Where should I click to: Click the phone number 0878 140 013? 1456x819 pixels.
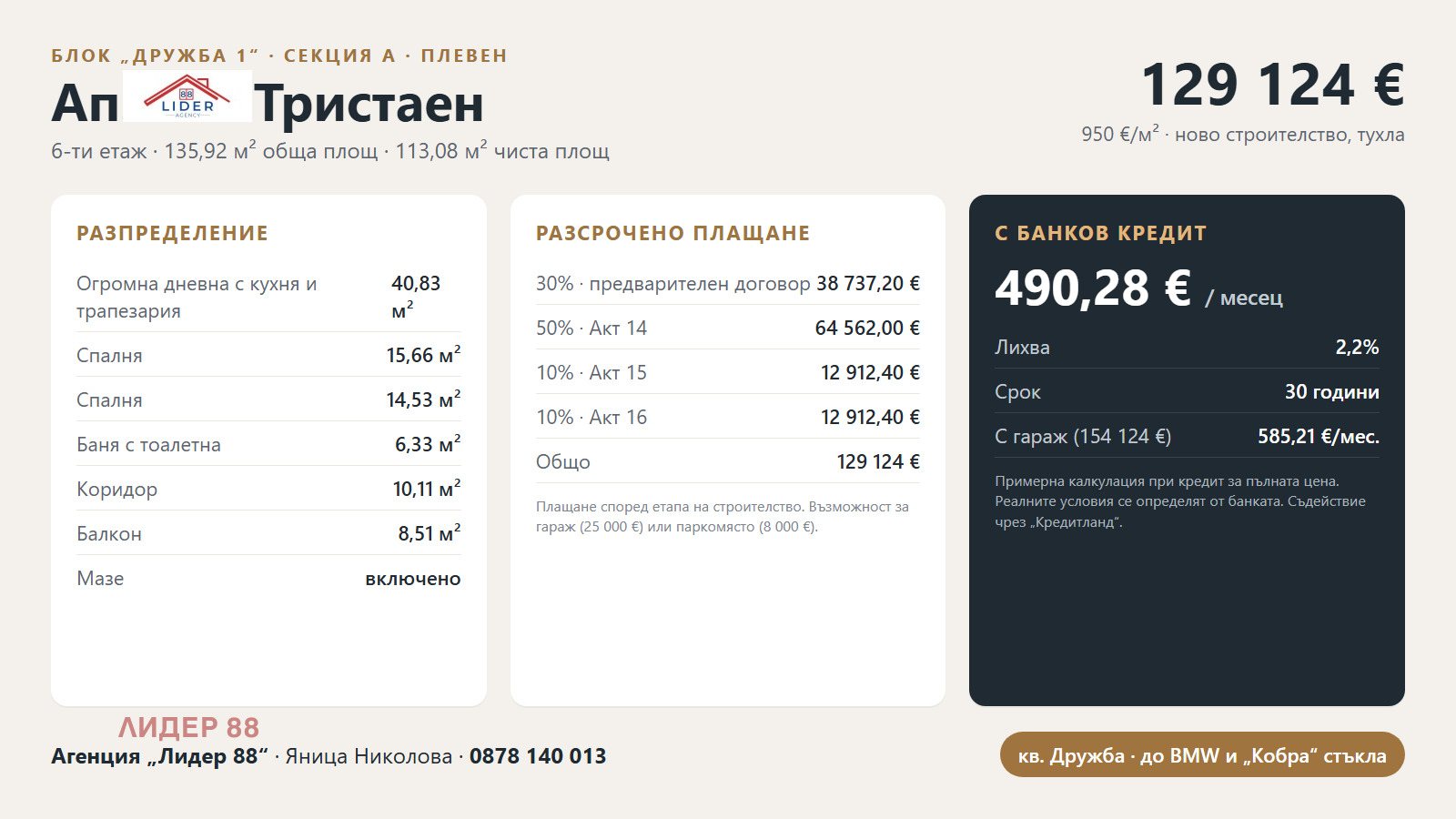(538, 755)
